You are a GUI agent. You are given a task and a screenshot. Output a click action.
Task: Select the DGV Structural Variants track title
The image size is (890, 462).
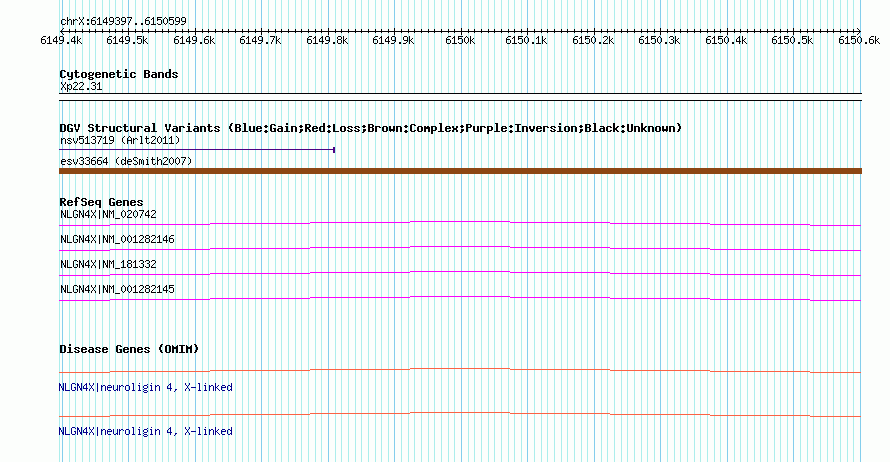pyautogui.click(x=371, y=128)
